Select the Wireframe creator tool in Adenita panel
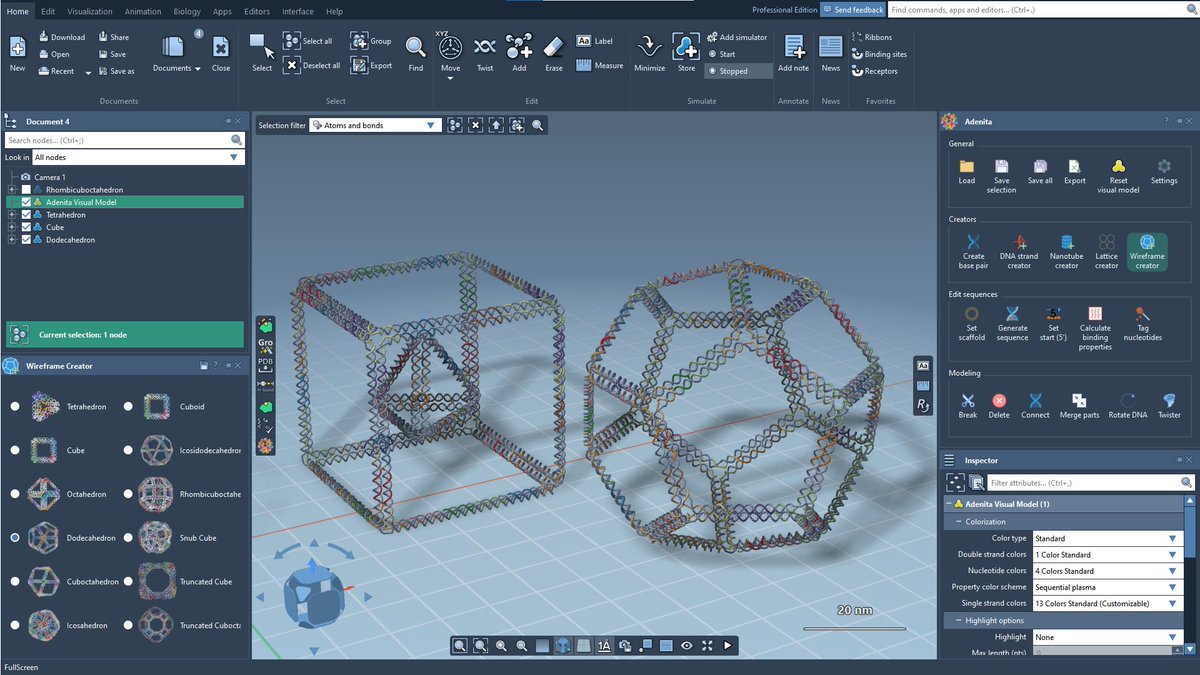The width and height of the screenshot is (1200, 675). 1147,250
